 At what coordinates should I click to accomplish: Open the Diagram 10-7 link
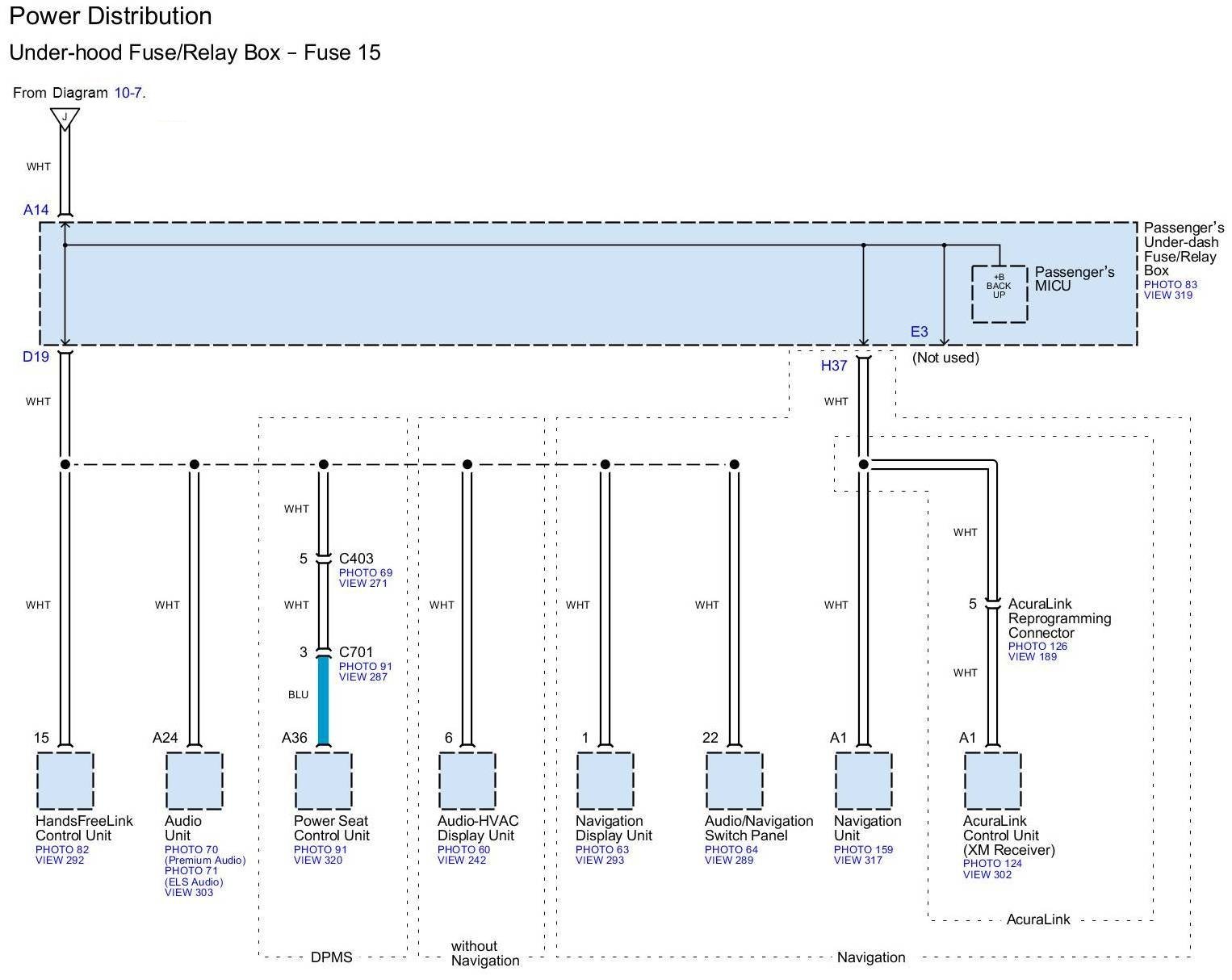[x=128, y=93]
